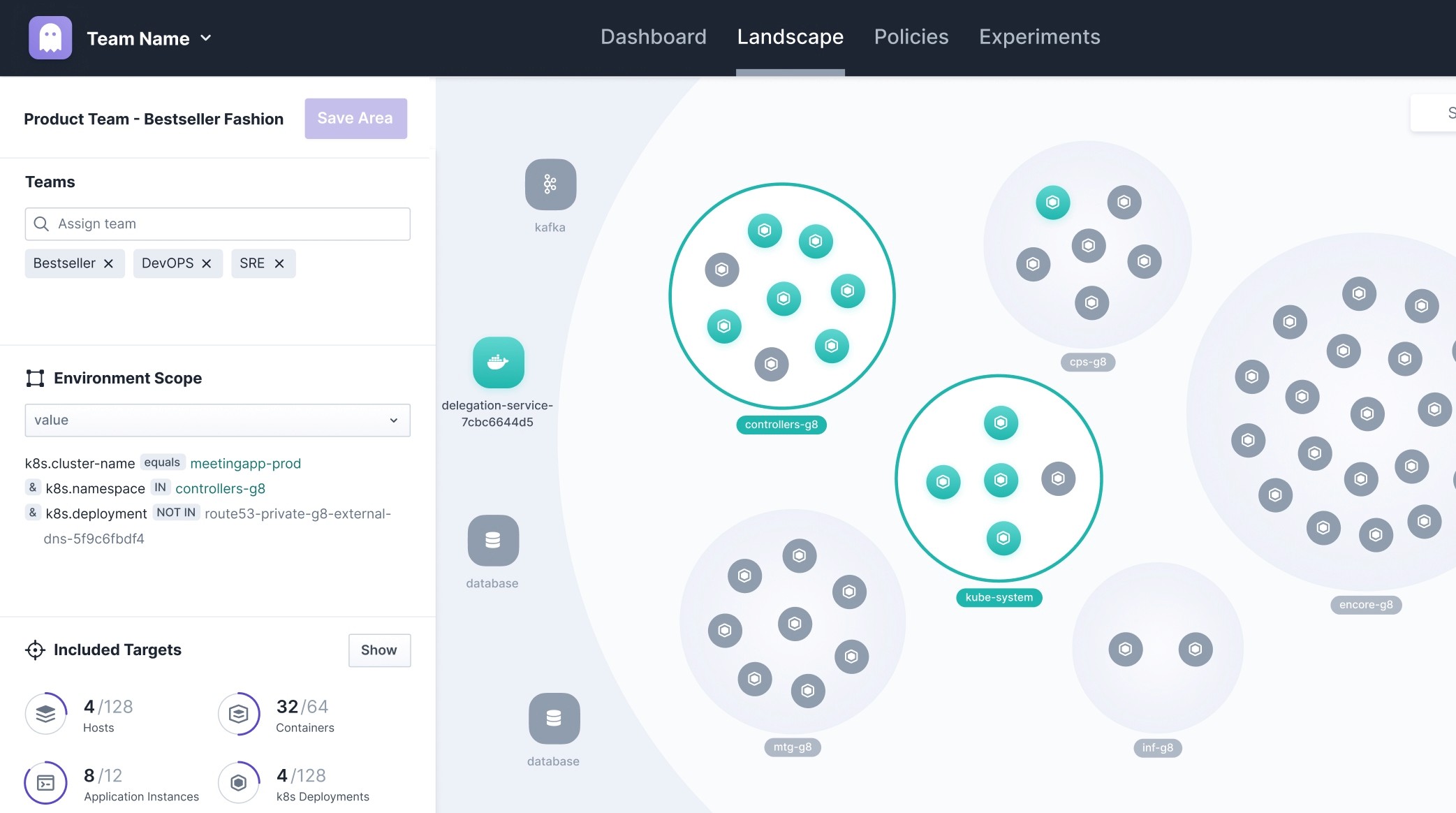Image resolution: width=1456 pixels, height=813 pixels.
Task: Select the teal pod in cps-g8 cluster
Action: [x=1053, y=203]
